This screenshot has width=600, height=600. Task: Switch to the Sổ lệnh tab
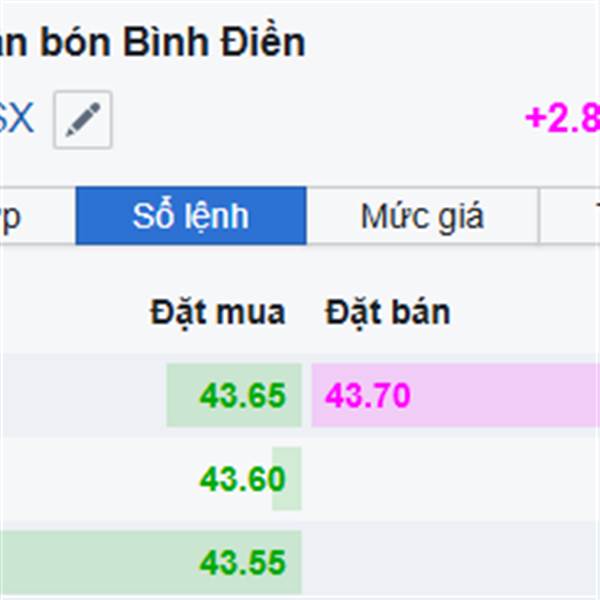(x=191, y=215)
